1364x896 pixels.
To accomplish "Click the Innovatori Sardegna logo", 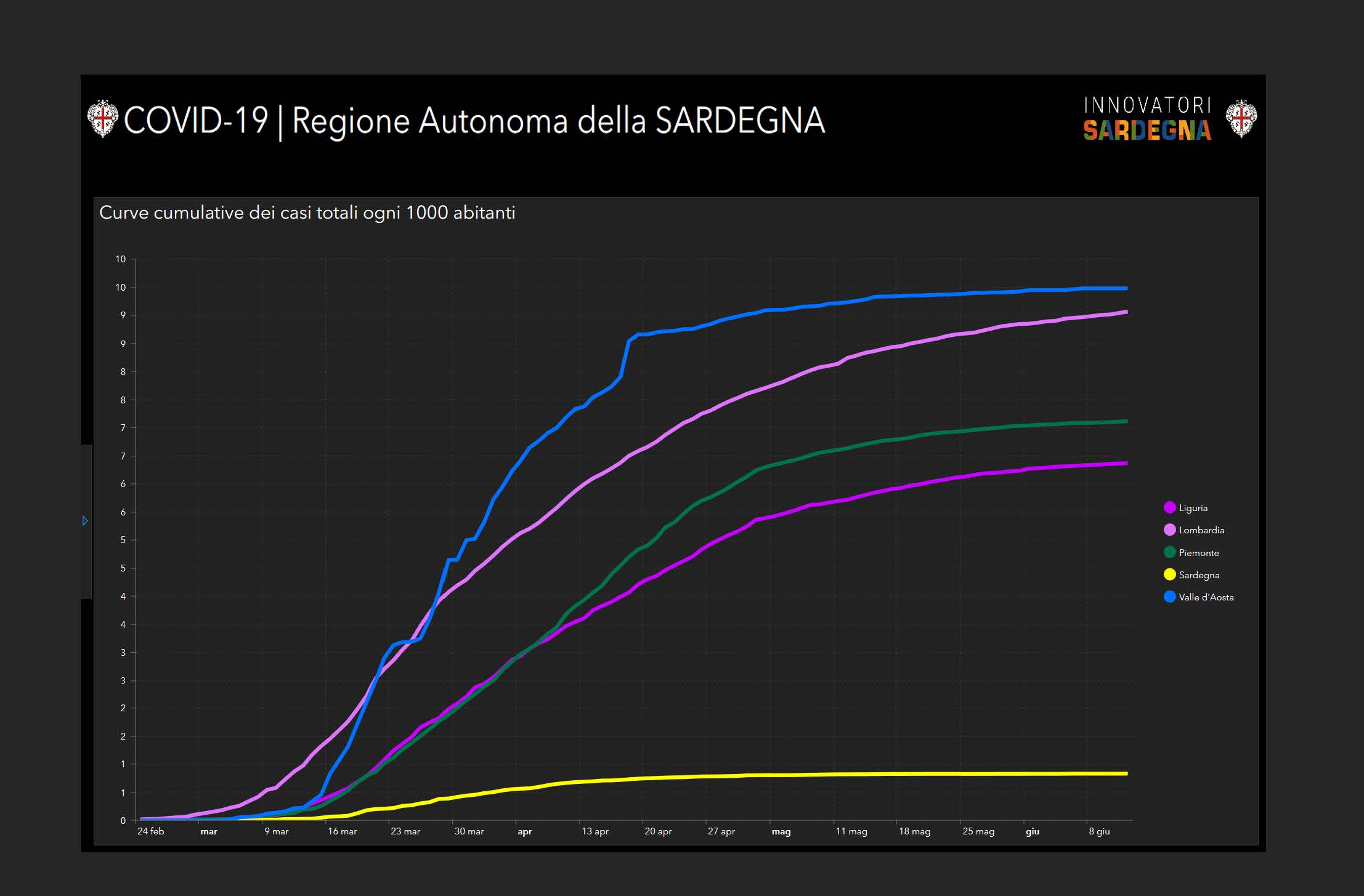I will [x=1147, y=118].
